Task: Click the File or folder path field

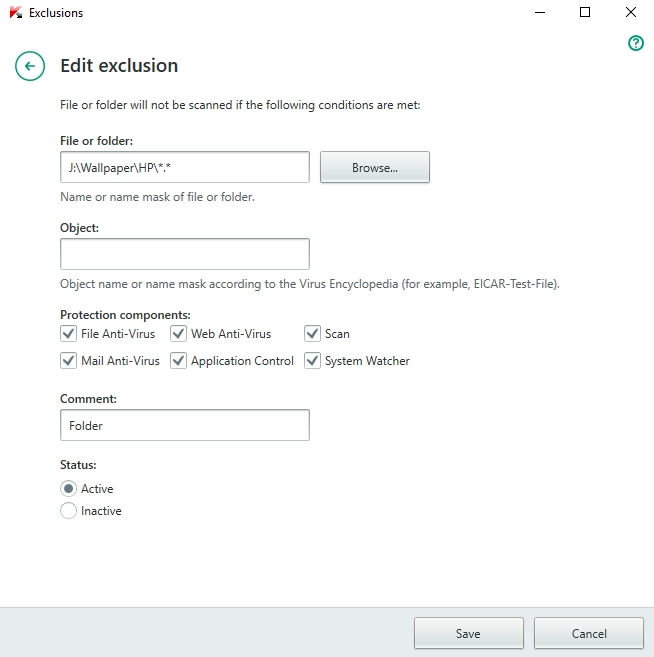Action: tap(185, 167)
